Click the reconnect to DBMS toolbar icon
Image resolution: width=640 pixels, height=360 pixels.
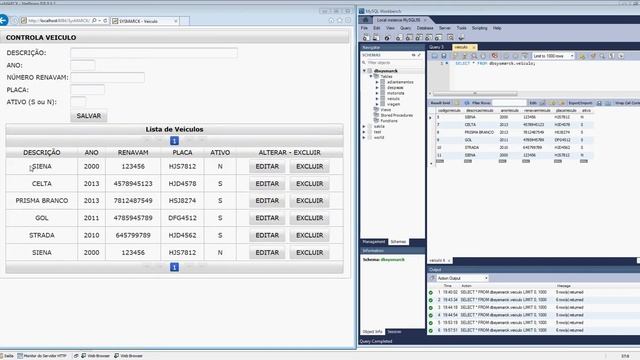point(461,38)
